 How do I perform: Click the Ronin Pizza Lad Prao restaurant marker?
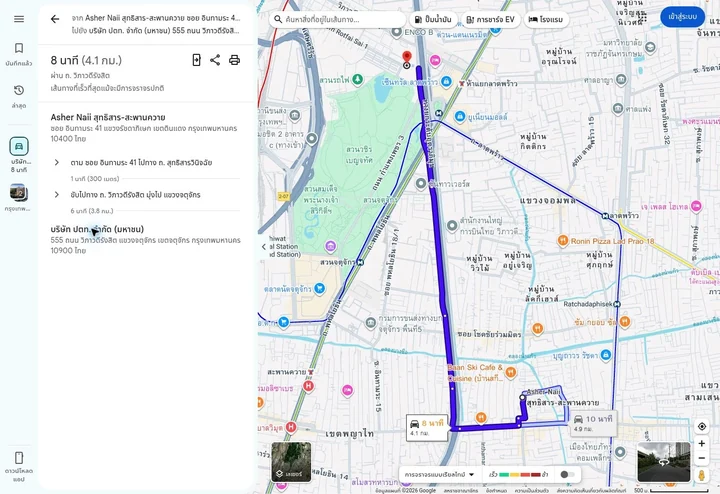point(563,241)
